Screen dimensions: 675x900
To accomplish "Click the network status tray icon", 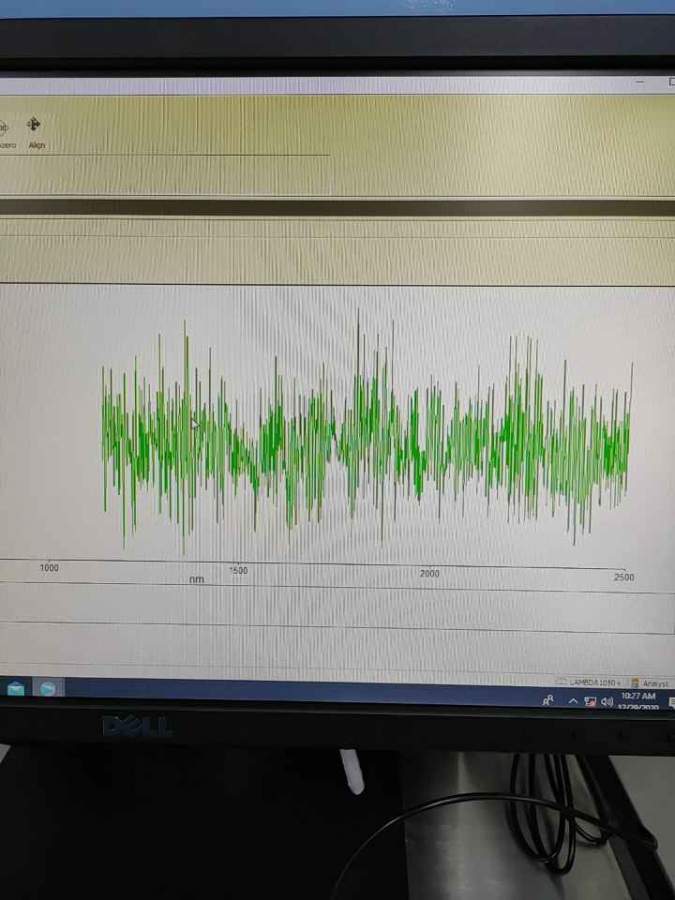I will point(590,701).
